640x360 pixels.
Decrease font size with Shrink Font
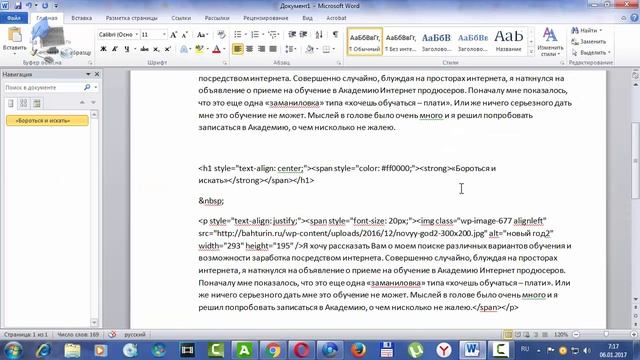point(184,35)
